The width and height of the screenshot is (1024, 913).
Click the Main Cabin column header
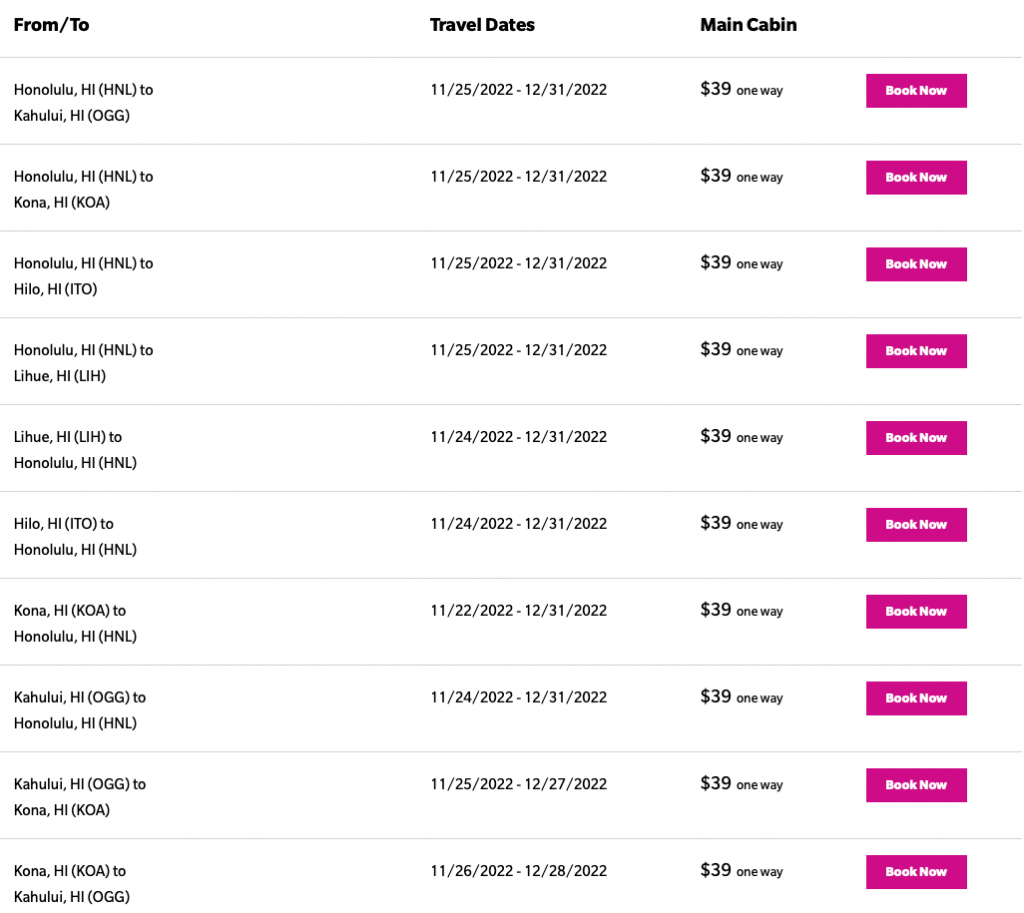coord(748,25)
